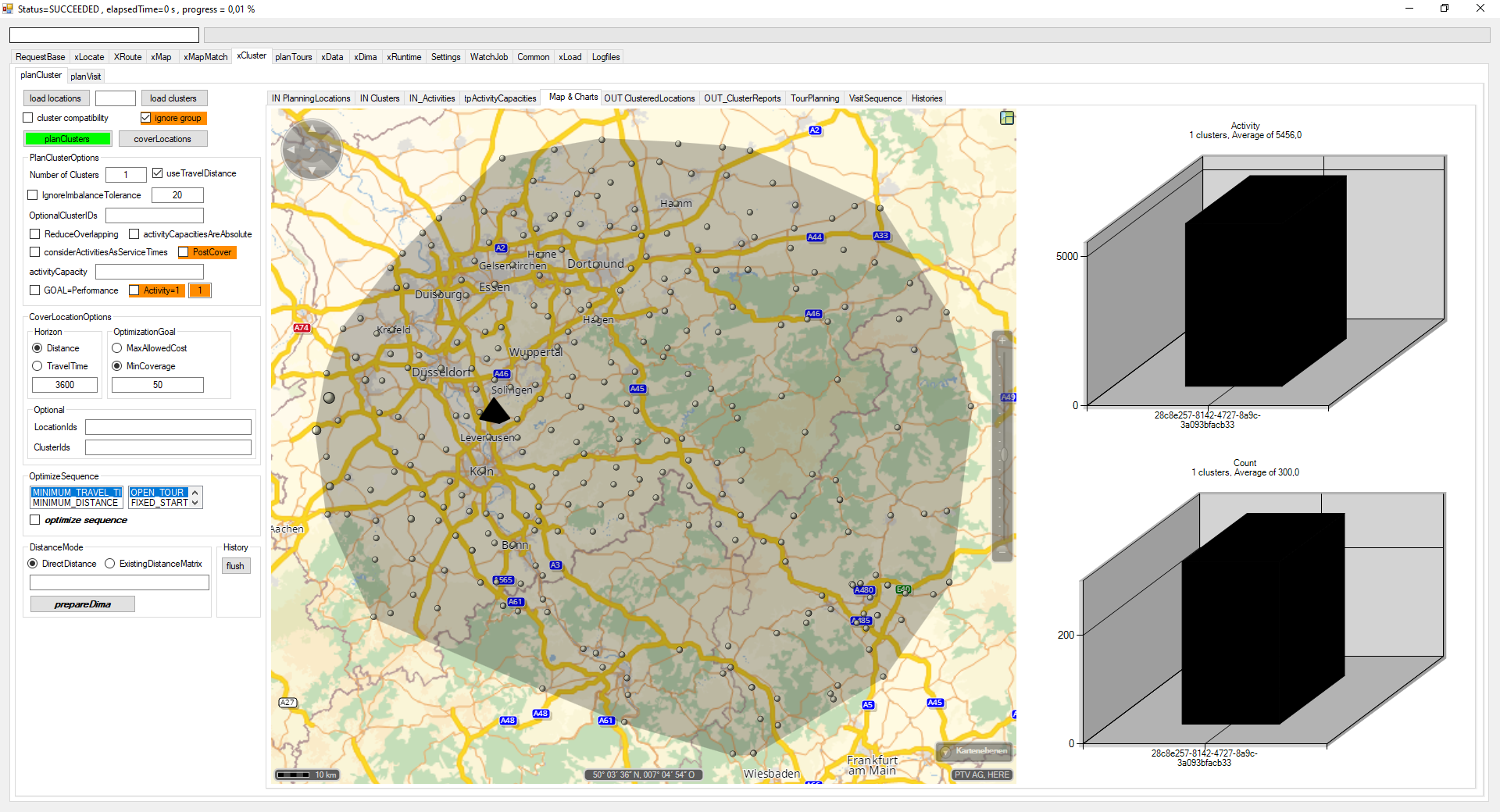Click the prepareDima button
1500x812 pixels.
click(82, 604)
